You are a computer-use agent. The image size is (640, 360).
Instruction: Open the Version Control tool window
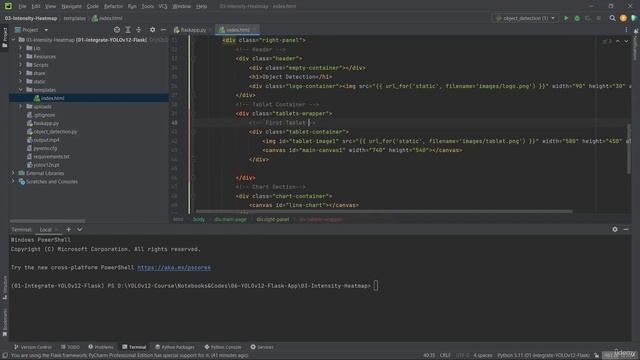(33, 347)
